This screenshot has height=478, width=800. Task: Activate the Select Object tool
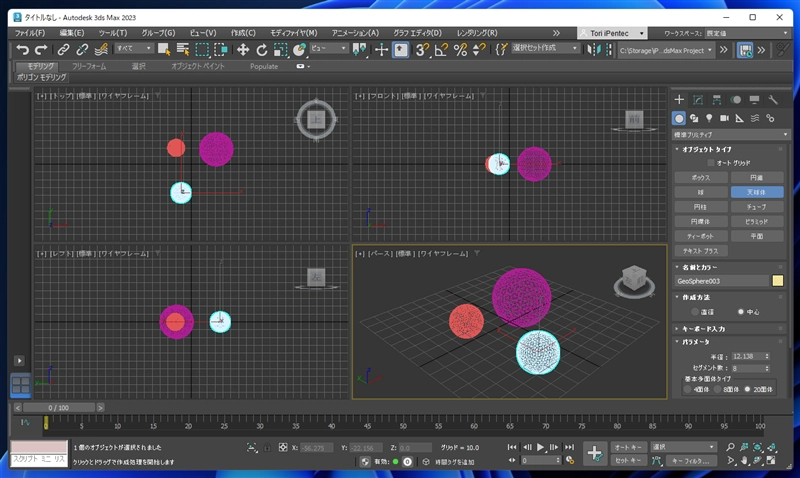click(x=164, y=49)
